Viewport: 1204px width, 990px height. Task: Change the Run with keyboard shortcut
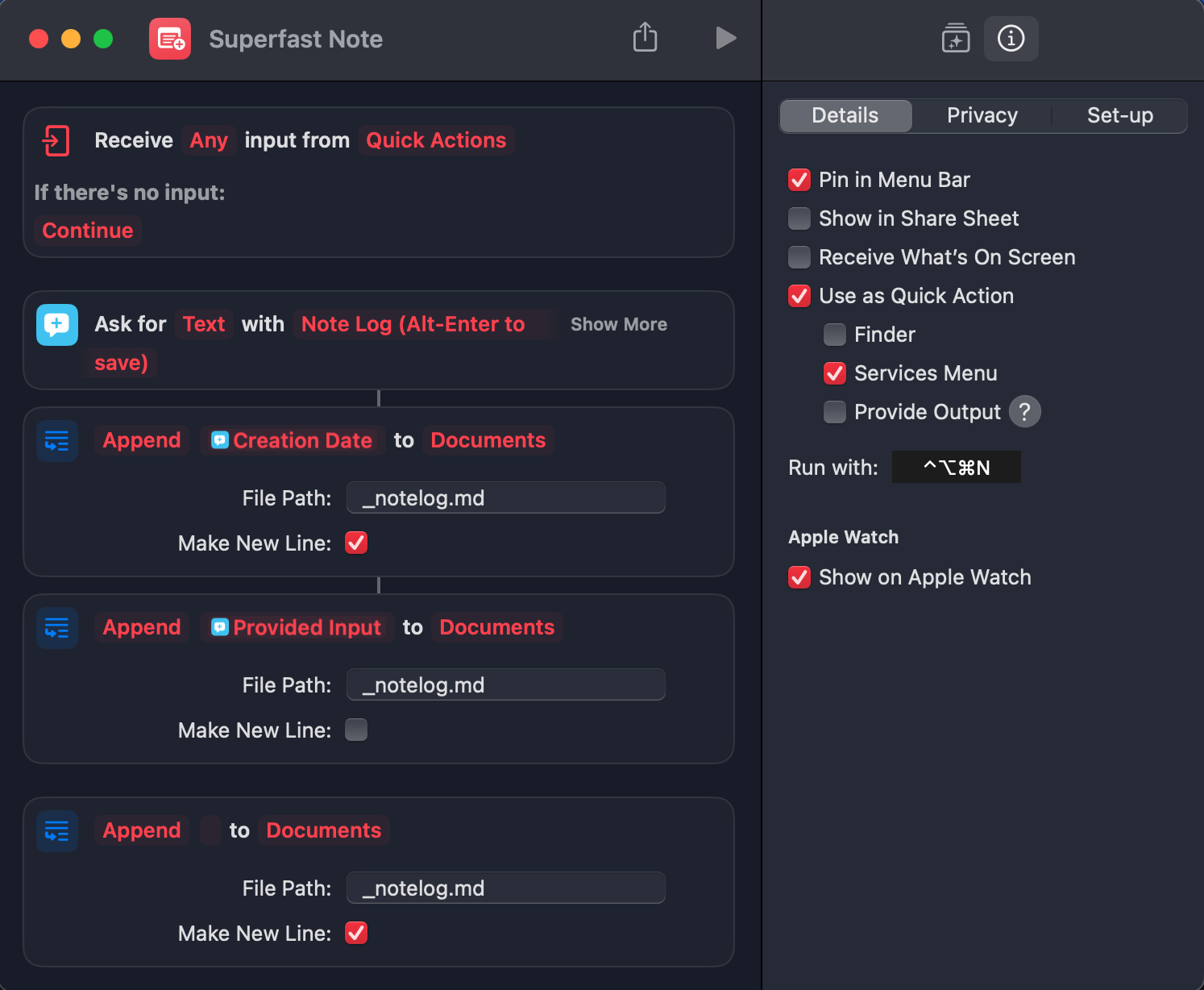click(x=956, y=467)
